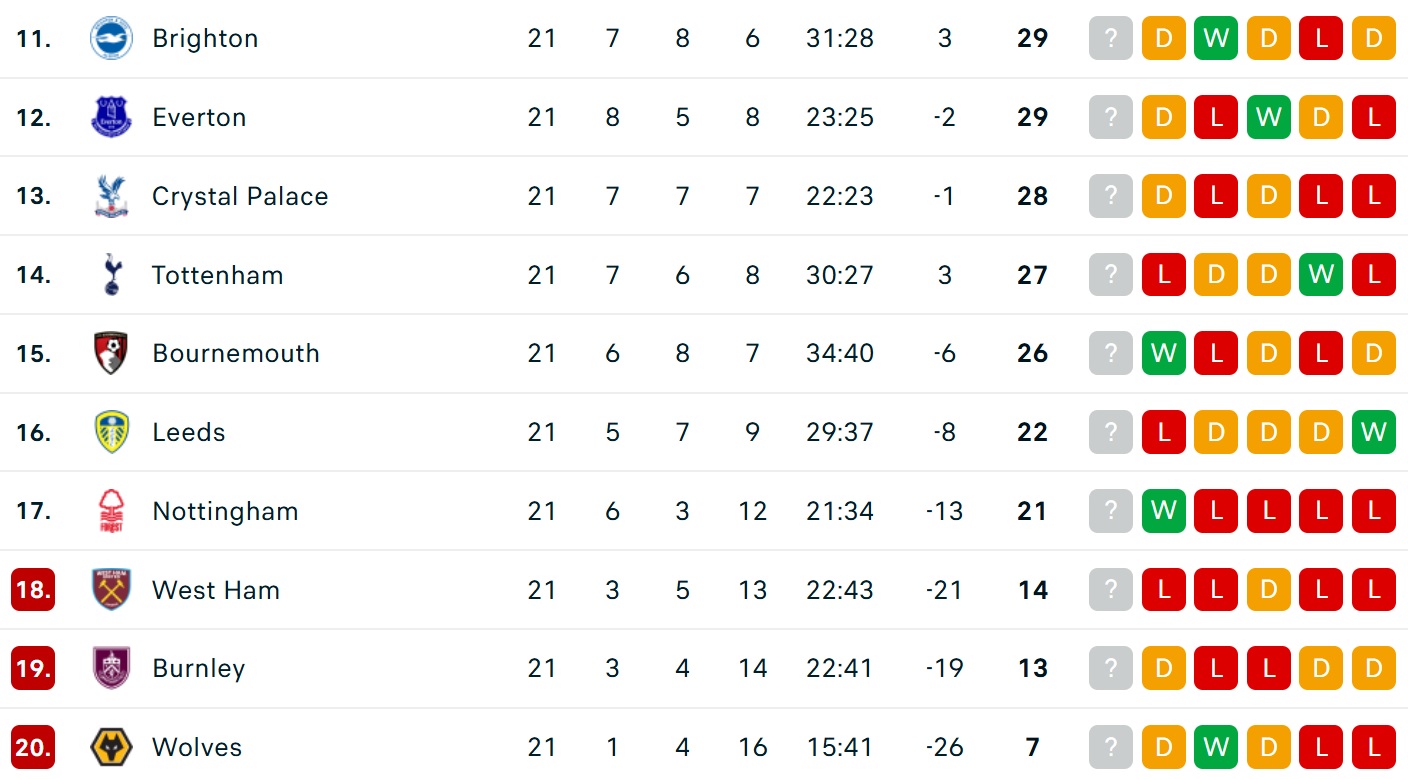
Task: Click the Leeds club crest
Action: [111, 432]
